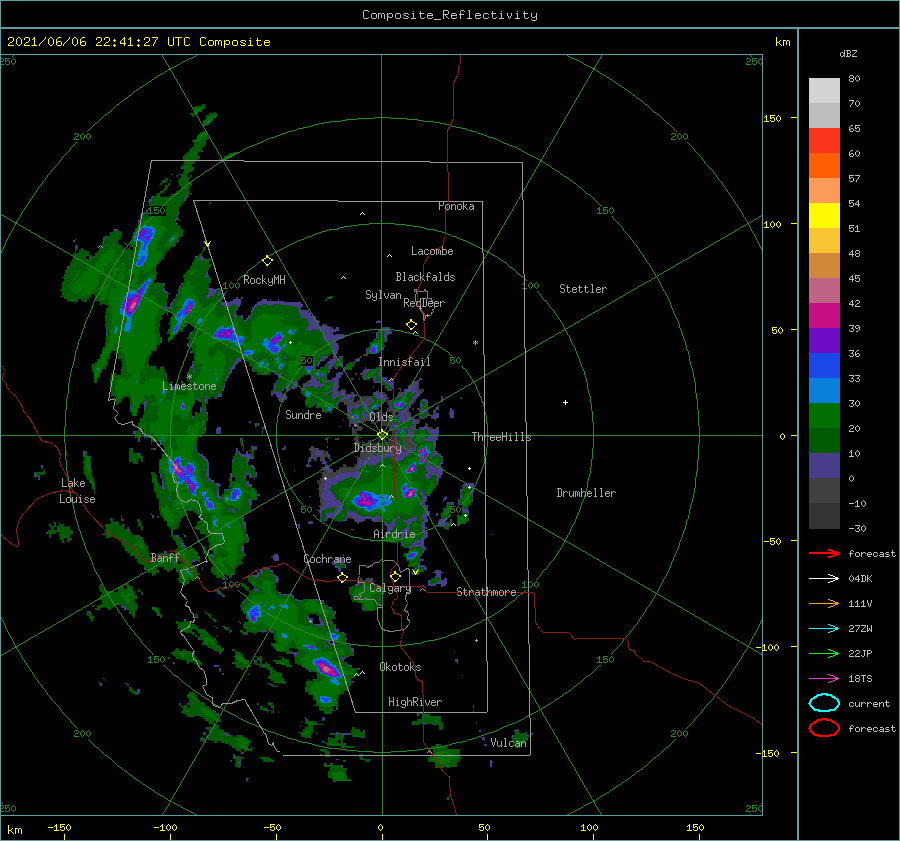Click the dBZ legend heading
The image size is (900, 841).
(848, 53)
